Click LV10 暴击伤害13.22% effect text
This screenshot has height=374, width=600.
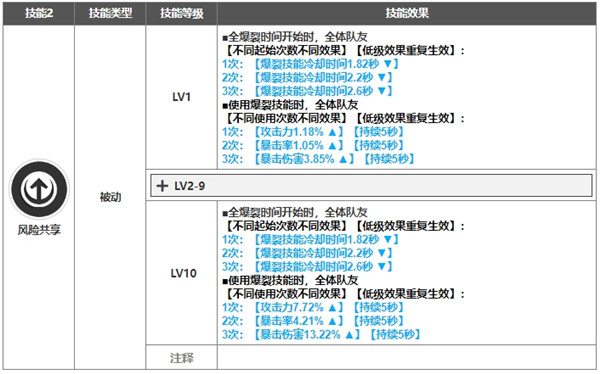click(x=307, y=335)
